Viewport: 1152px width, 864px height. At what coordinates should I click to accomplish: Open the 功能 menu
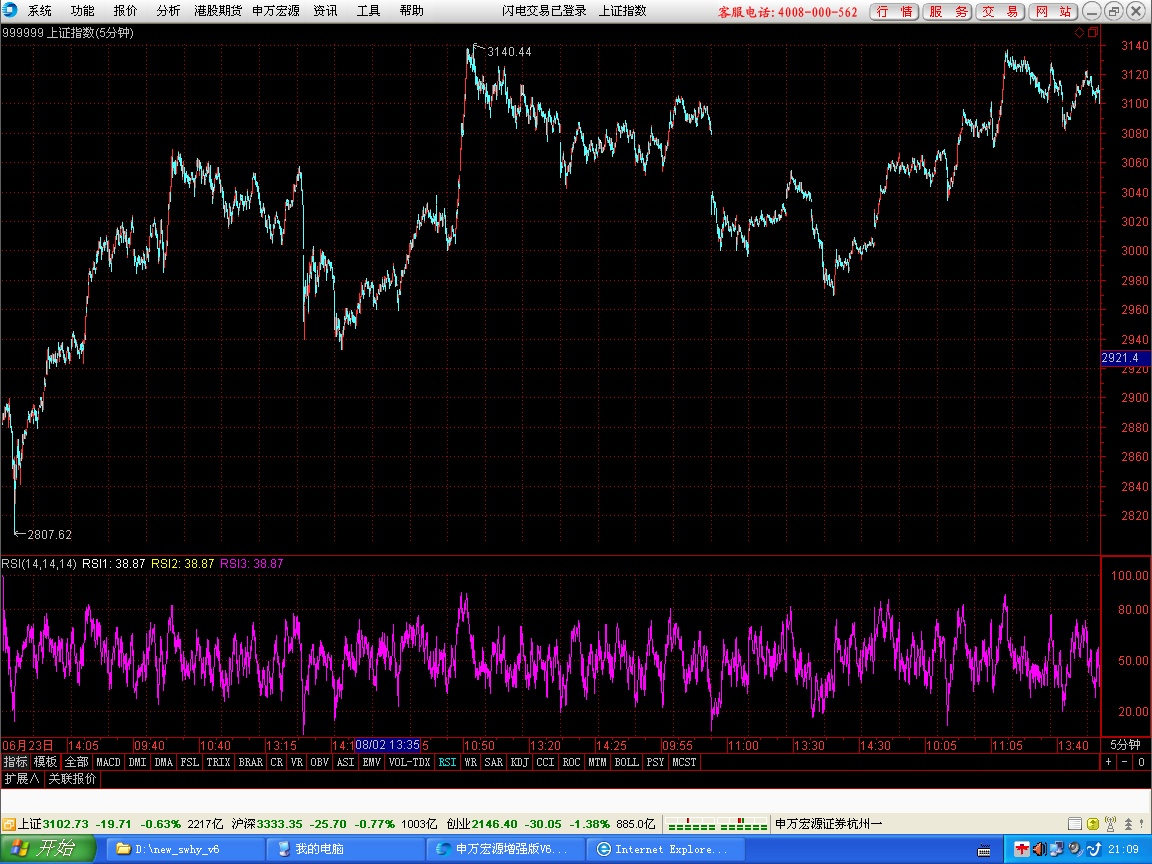pyautogui.click(x=82, y=11)
